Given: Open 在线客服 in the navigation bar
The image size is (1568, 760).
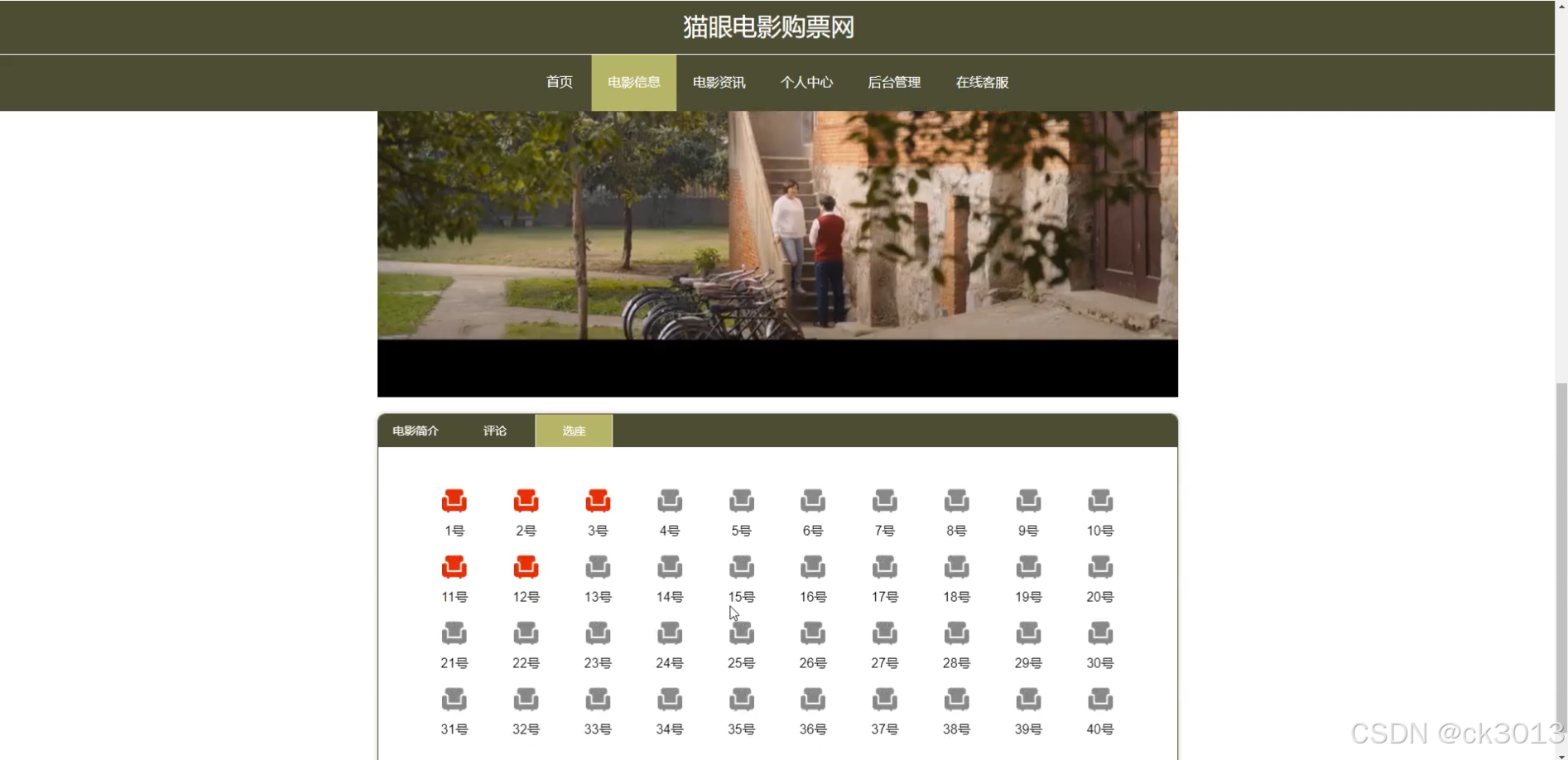Looking at the screenshot, I should [x=983, y=82].
